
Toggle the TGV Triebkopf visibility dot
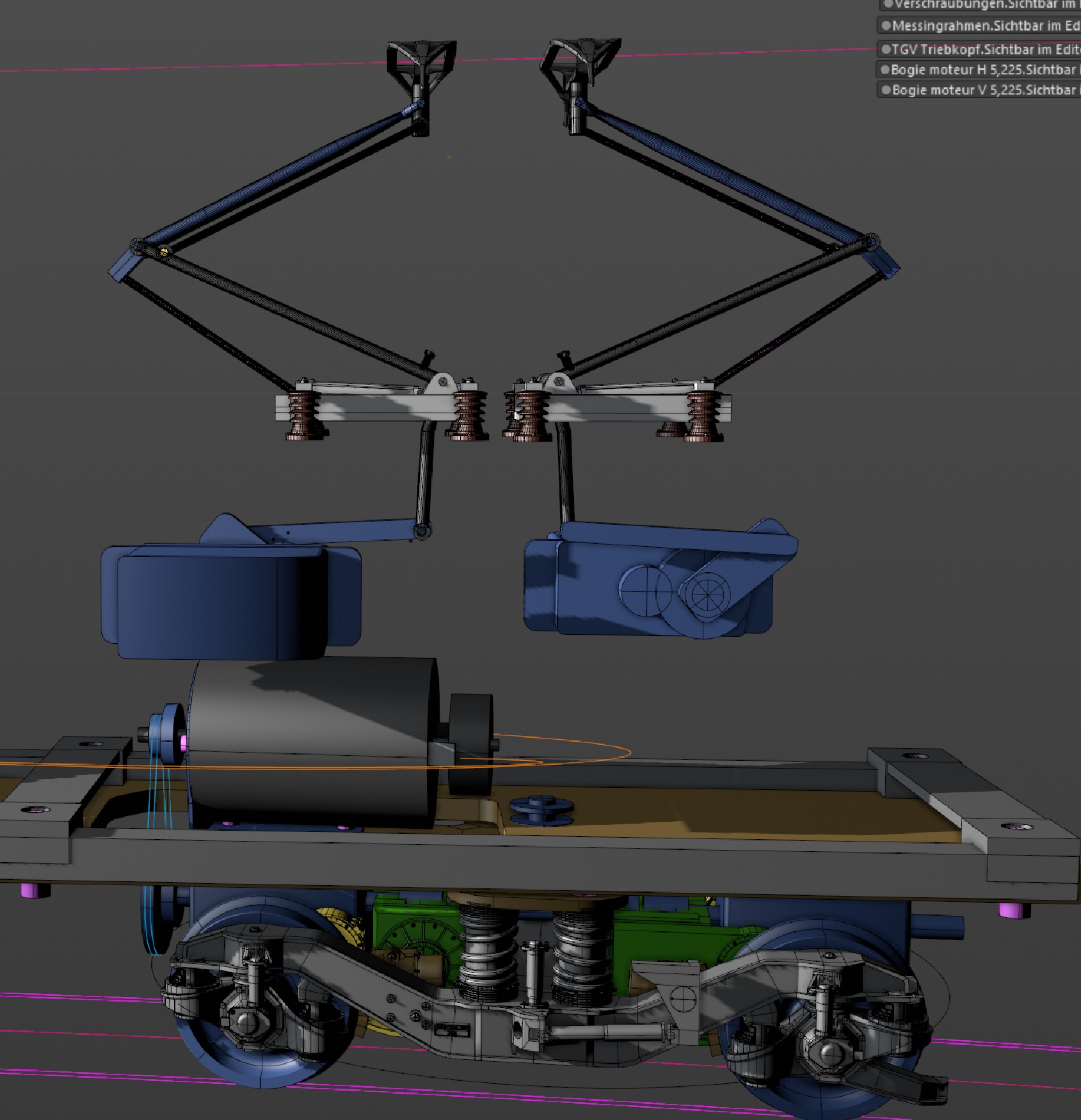[886, 49]
